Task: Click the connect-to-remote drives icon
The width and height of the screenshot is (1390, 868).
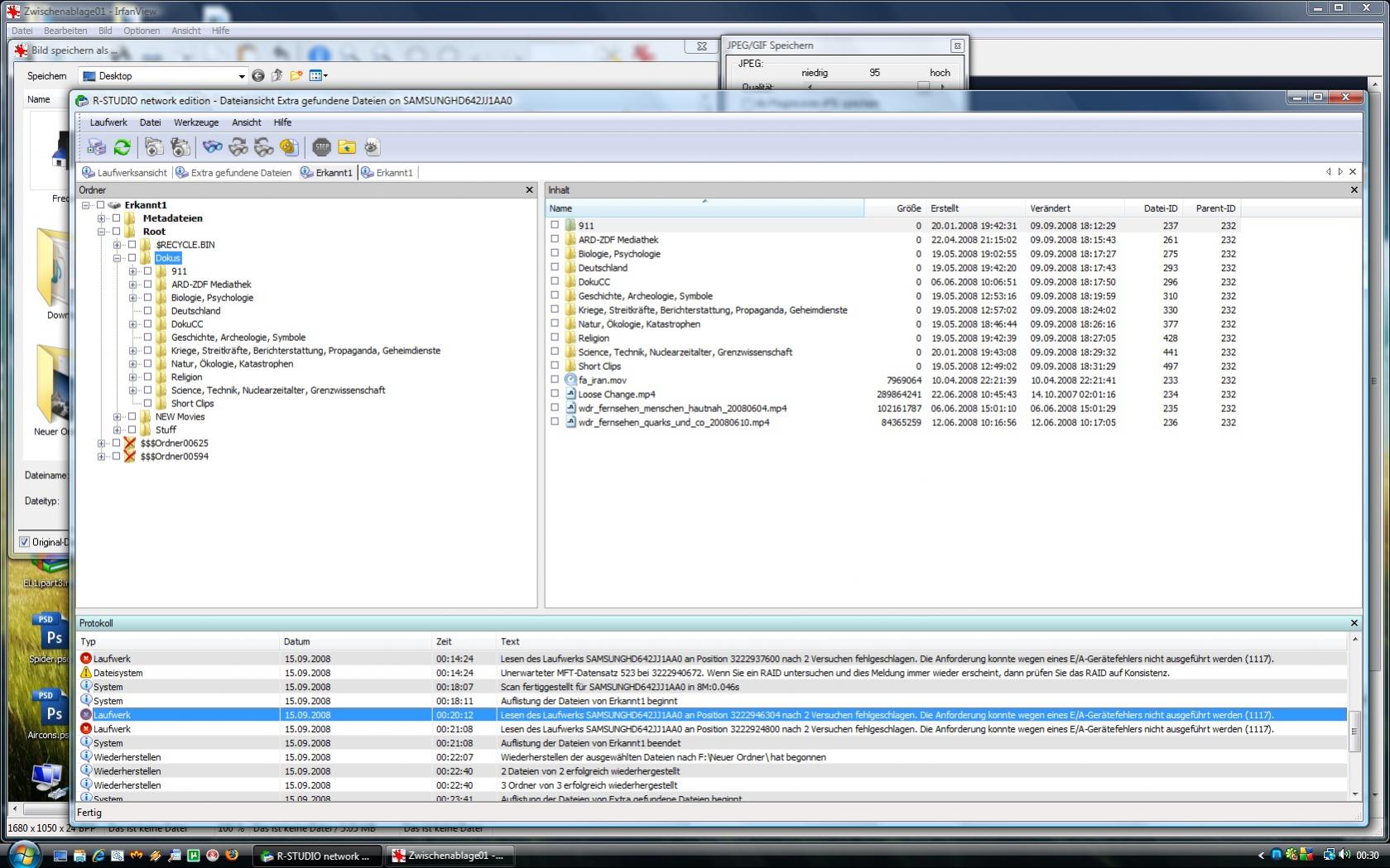Action: [96, 147]
